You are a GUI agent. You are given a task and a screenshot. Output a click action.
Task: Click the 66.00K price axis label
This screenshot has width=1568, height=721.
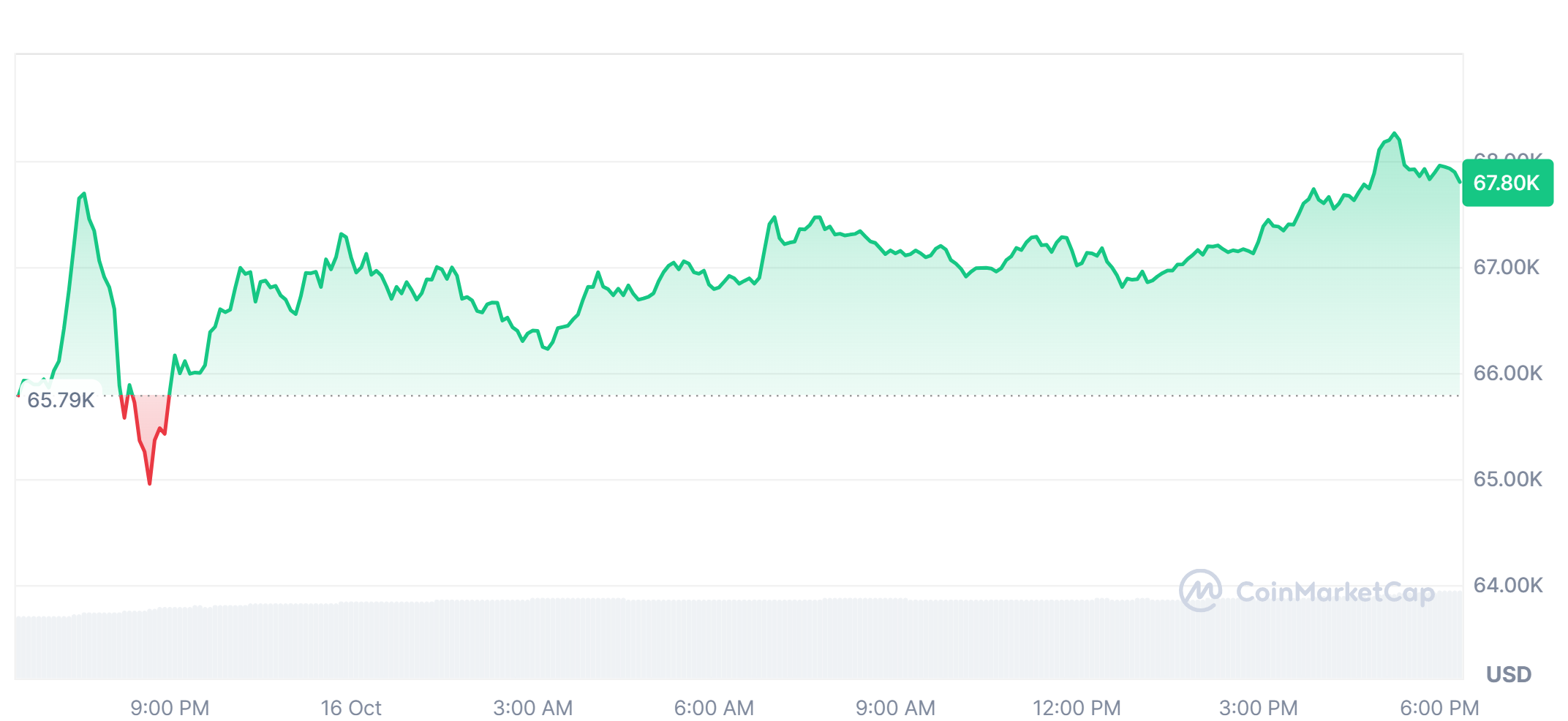[1507, 374]
